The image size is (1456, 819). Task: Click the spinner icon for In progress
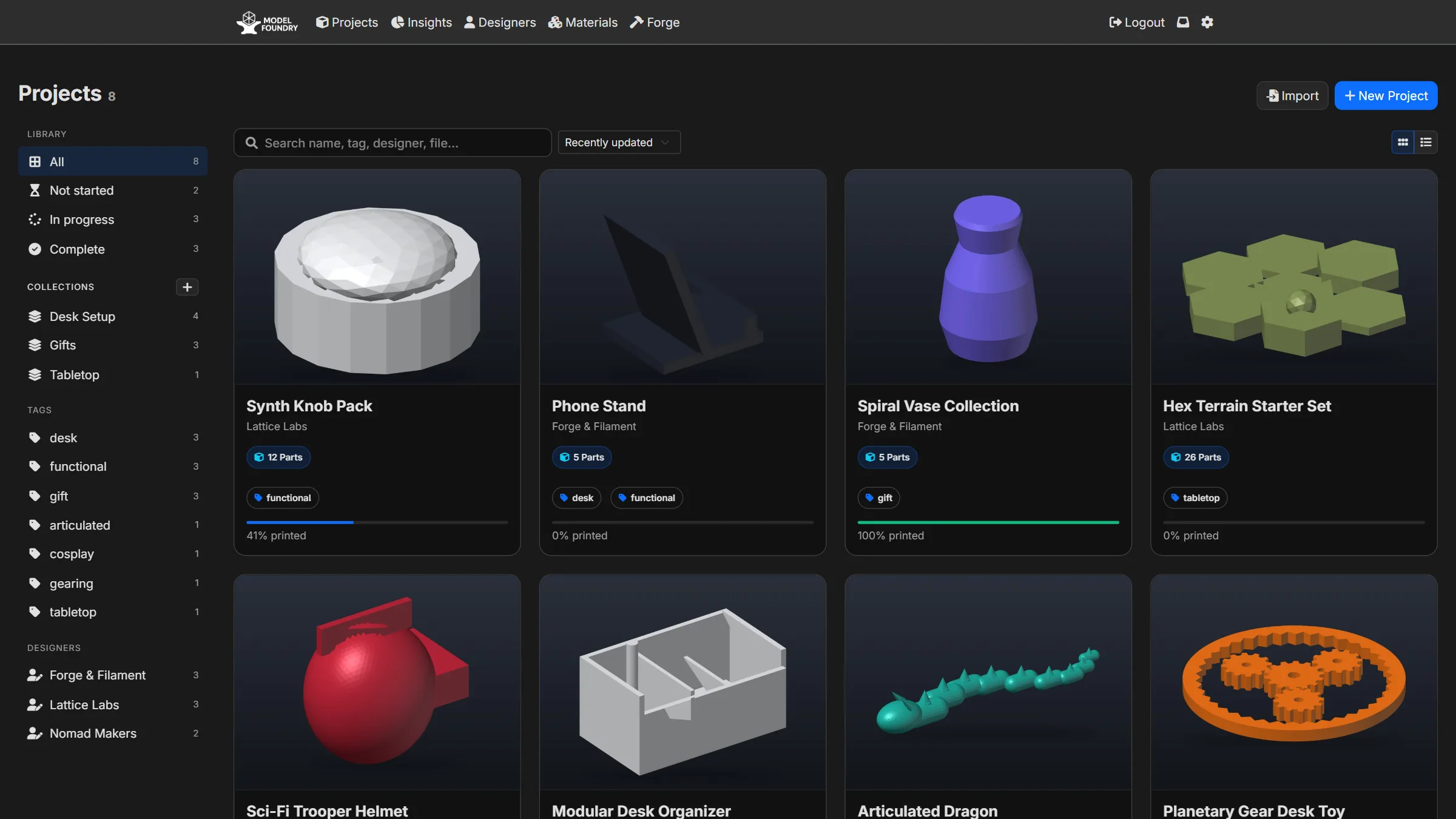point(35,220)
